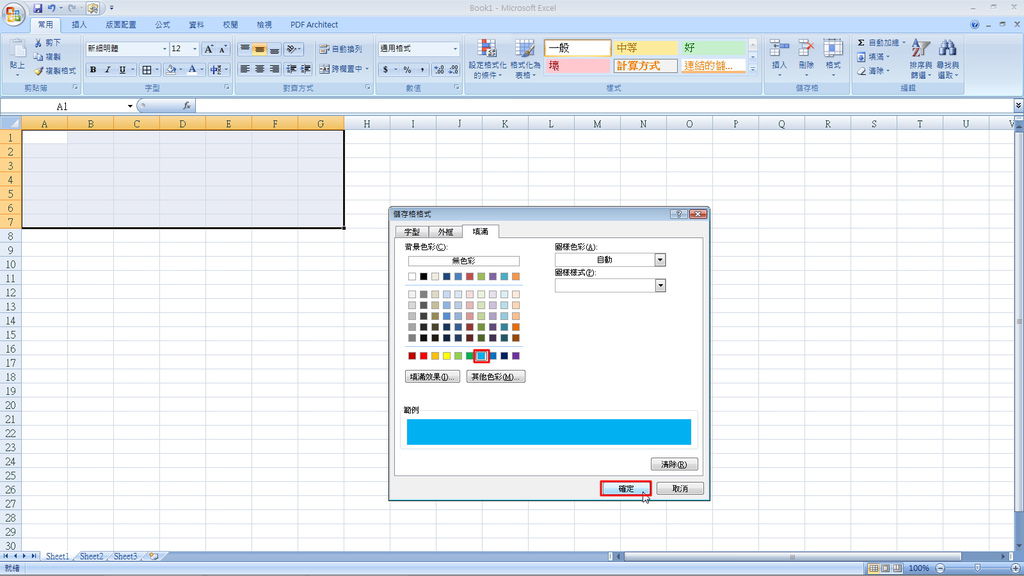The image size is (1024, 576).
Task: Open pattern style (圖樣樣式) dropdown
Action: tap(660, 285)
